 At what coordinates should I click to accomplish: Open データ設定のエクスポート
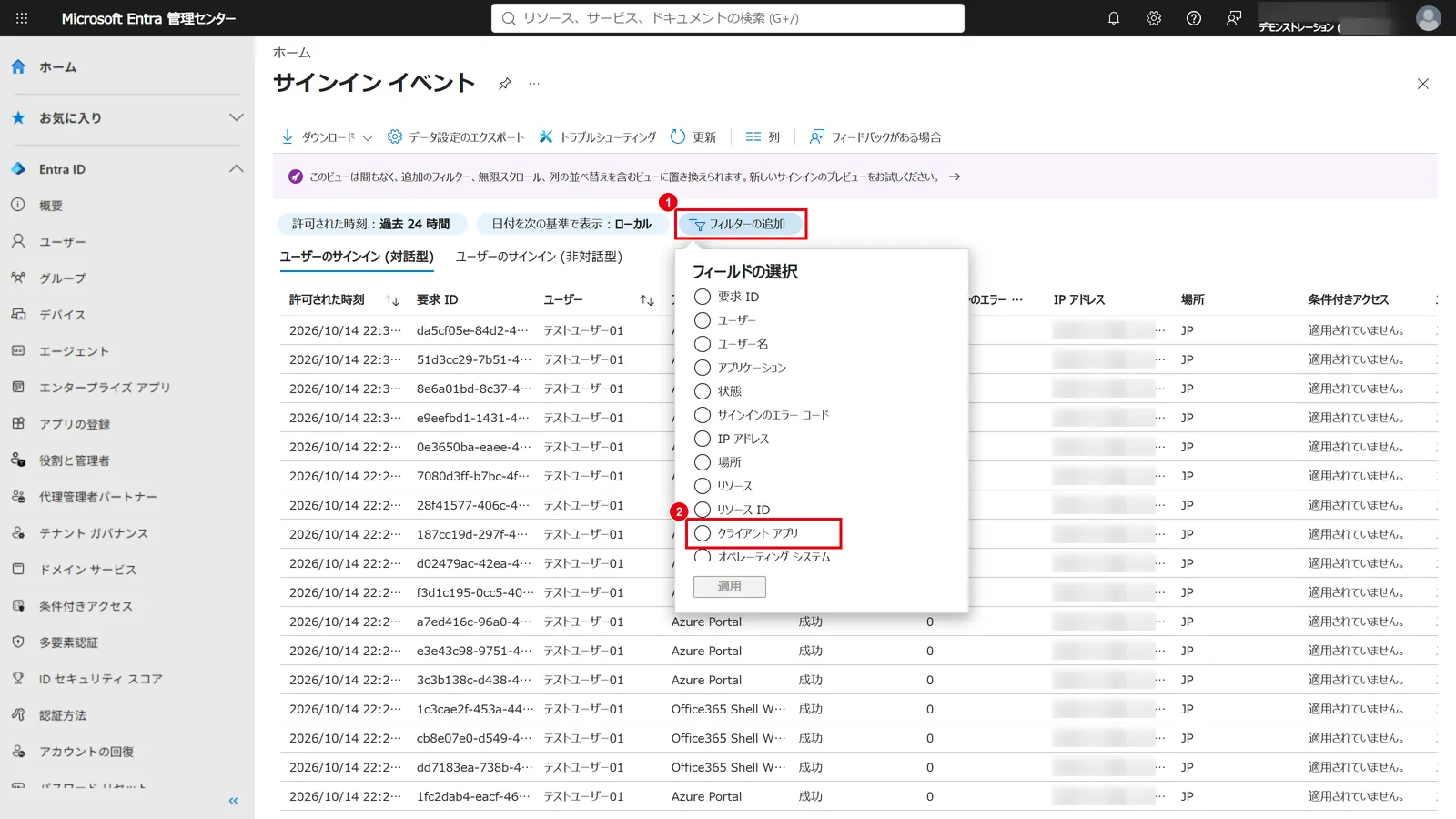456,137
